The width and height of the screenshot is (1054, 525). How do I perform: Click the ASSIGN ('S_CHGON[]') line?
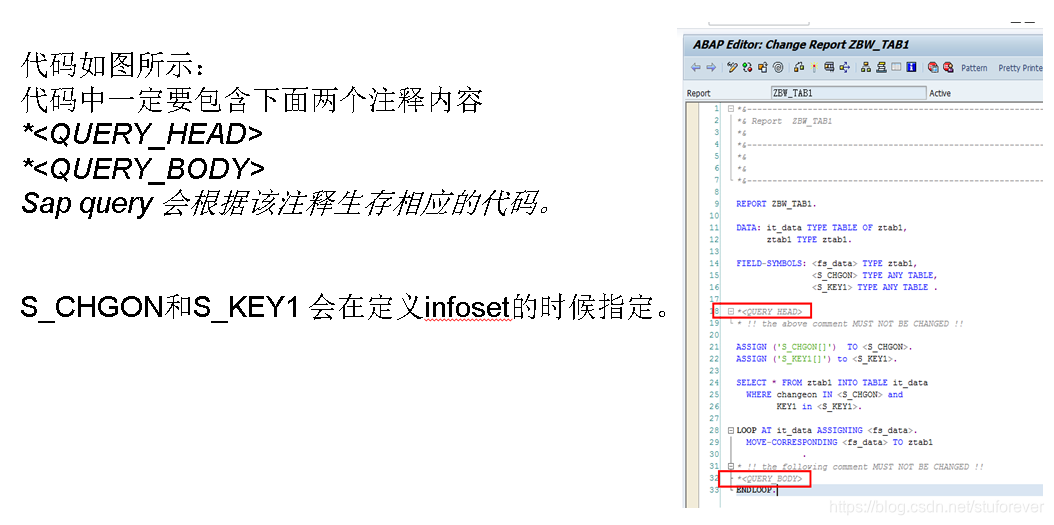click(824, 347)
